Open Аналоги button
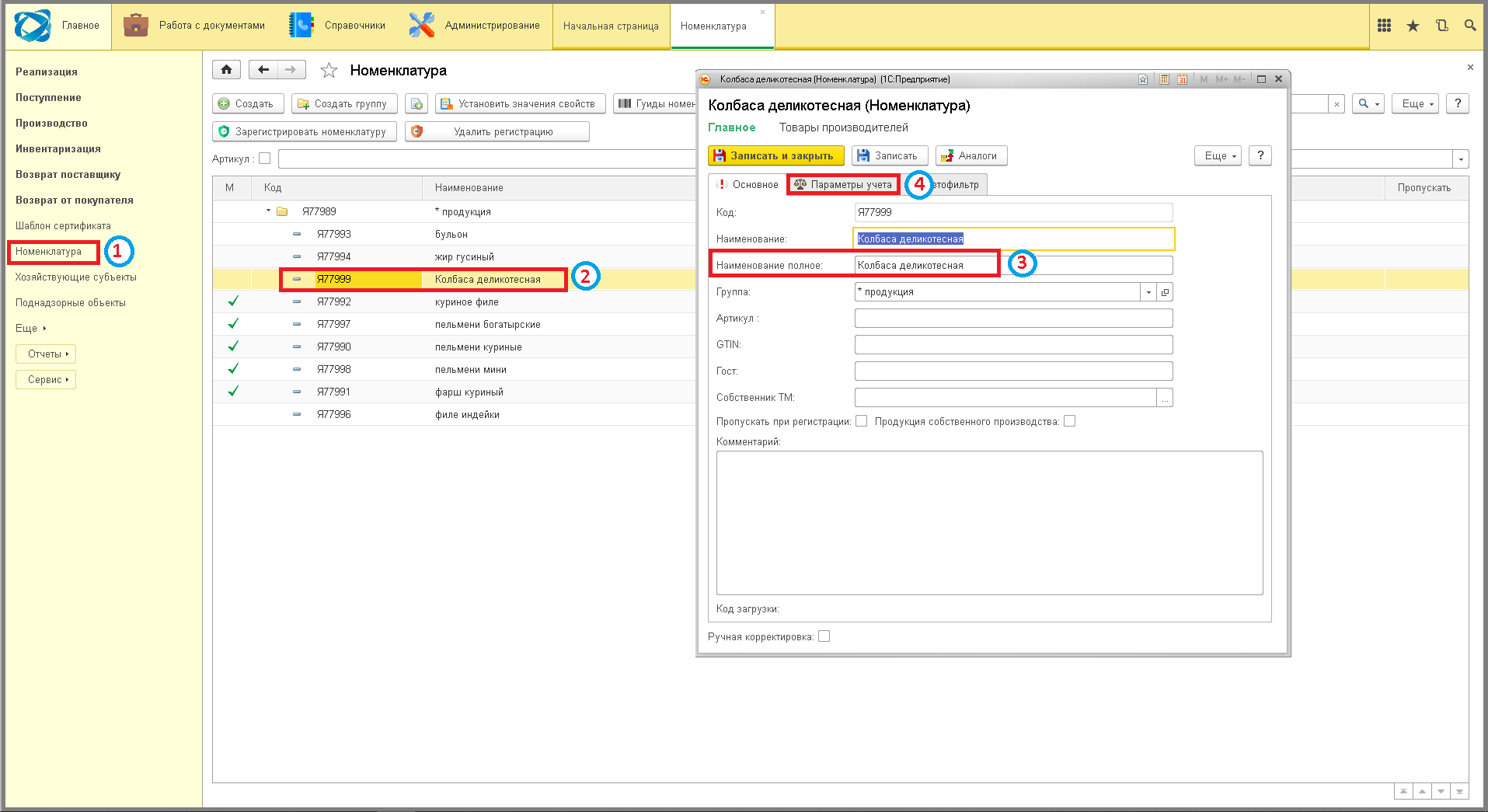This screenshot has height=812, width=1488. click(x=971, y=155)
